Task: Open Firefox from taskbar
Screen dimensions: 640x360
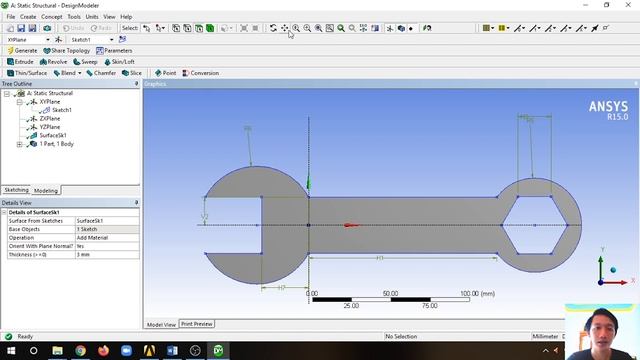Action: (103, 351)
